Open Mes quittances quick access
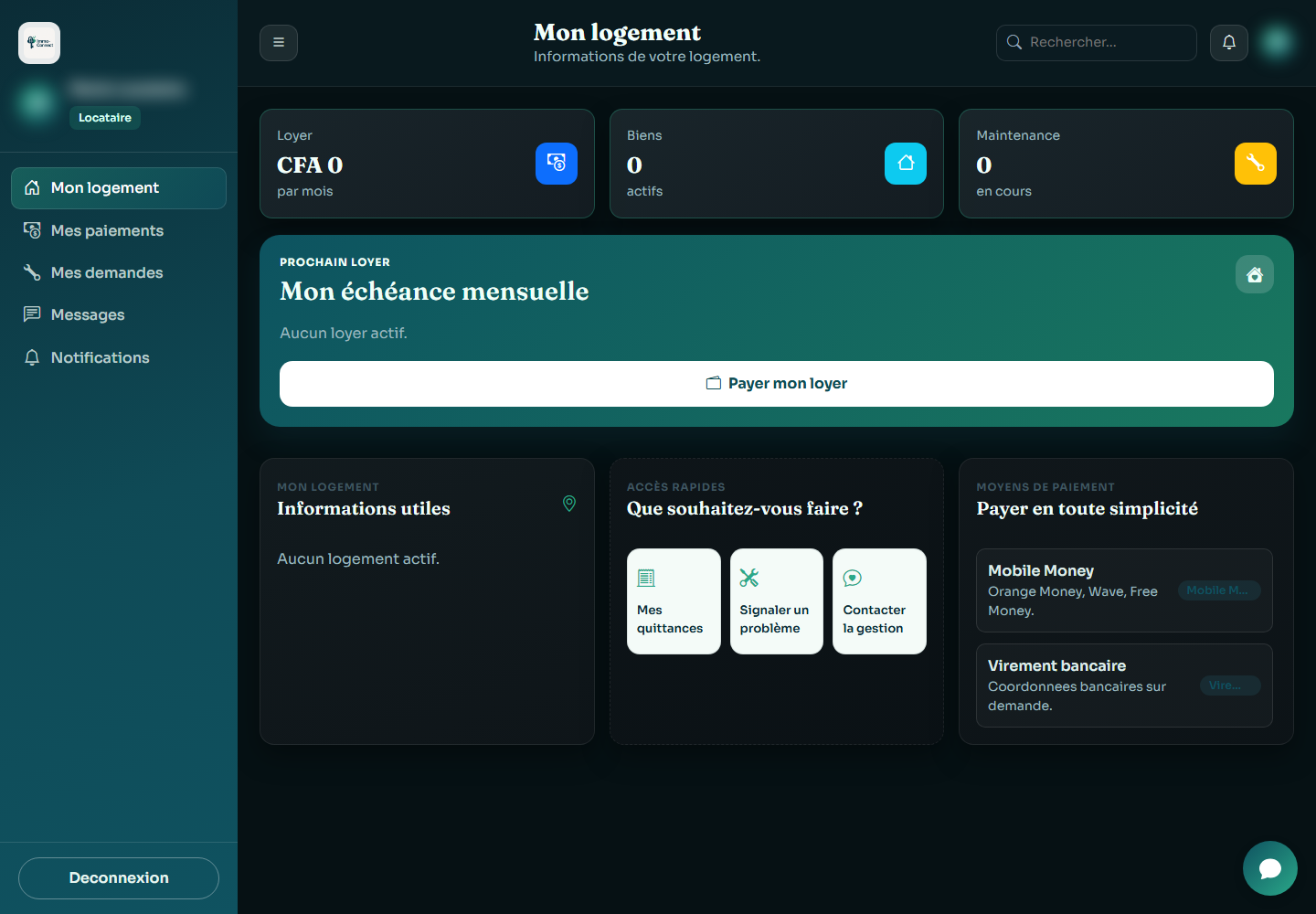Image resolution: width=1316 pixels, height=914 pixels. pos(674,601)
